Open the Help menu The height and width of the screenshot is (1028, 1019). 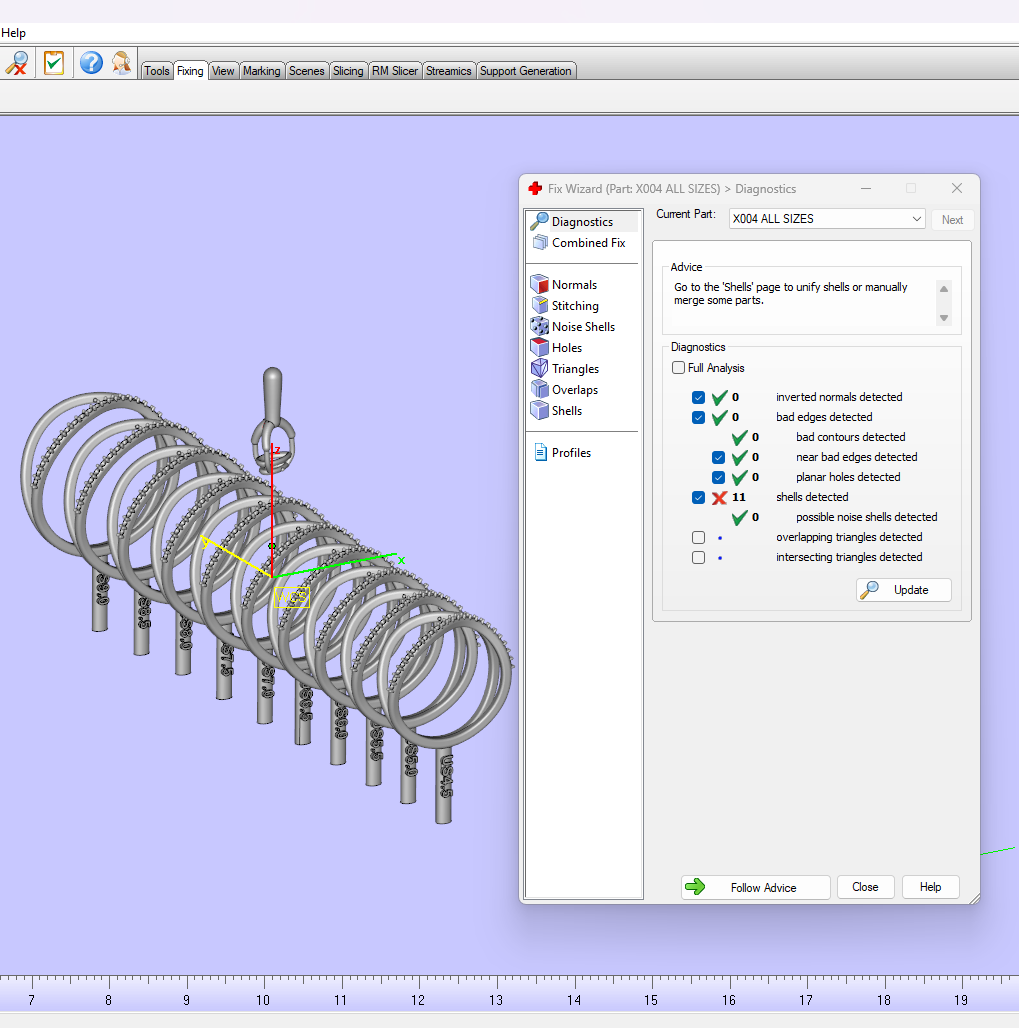14,33
